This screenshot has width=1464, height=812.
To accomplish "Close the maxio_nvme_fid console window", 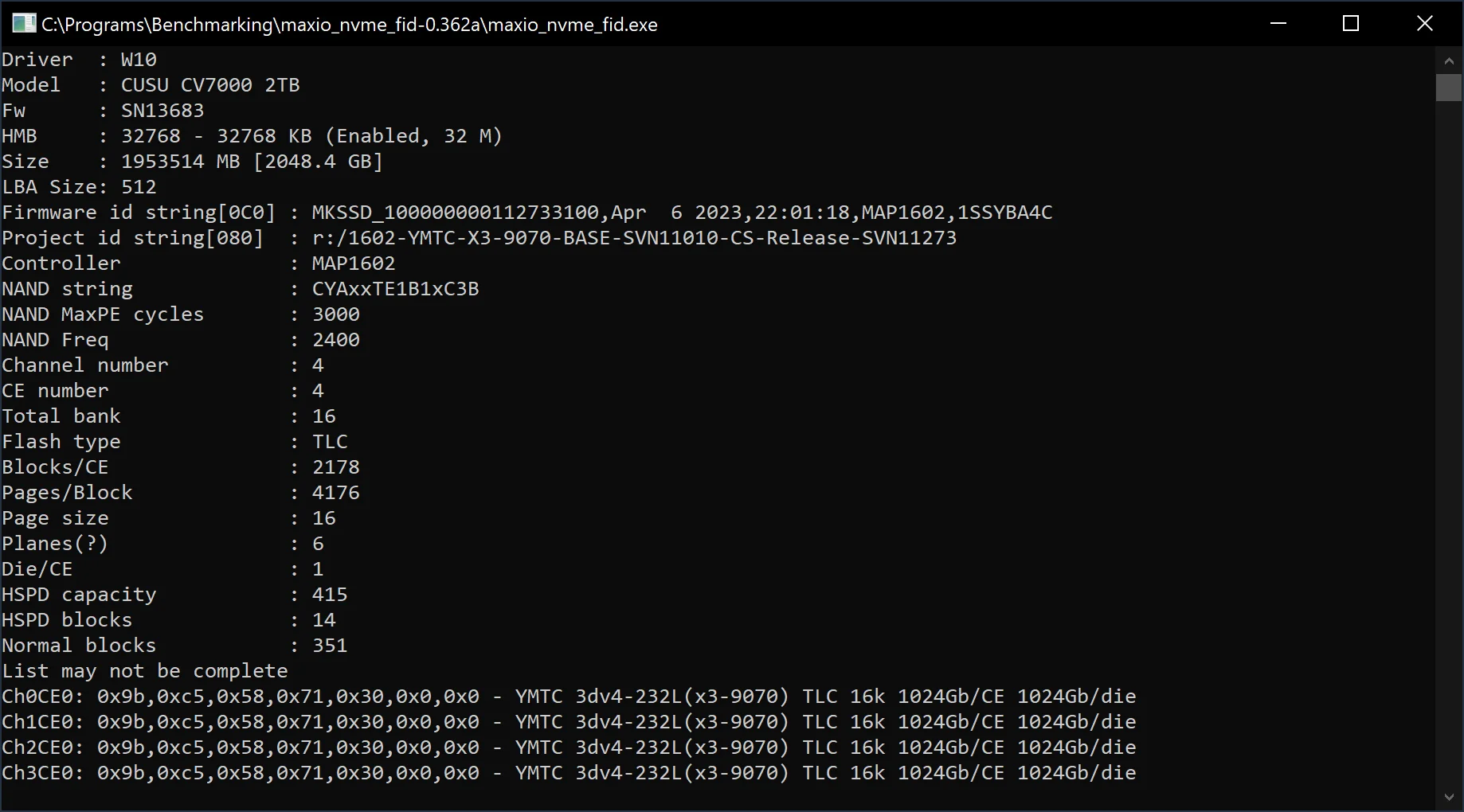I will (x=1425, y=24).
